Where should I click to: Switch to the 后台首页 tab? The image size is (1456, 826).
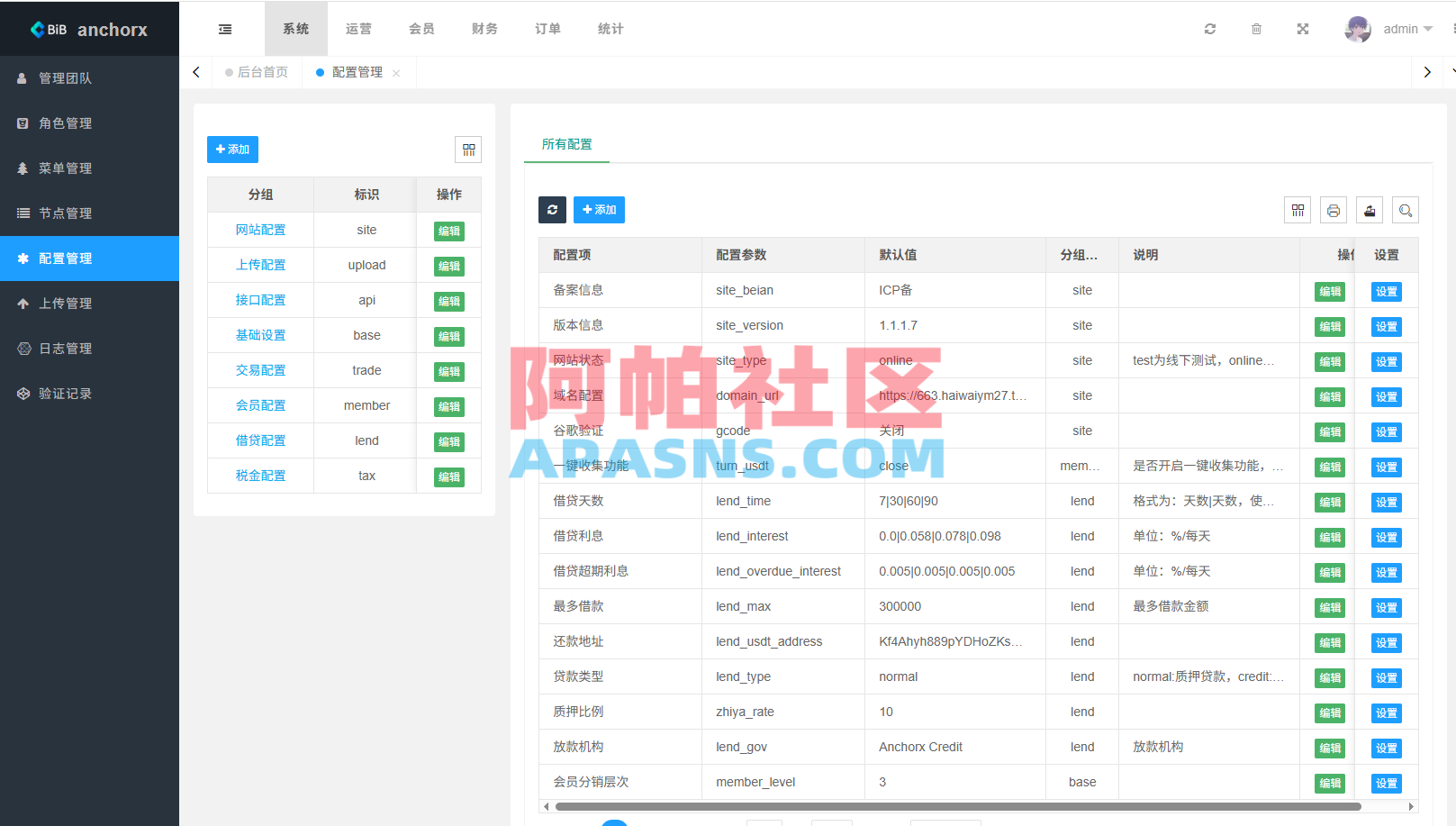click(257, 72)
